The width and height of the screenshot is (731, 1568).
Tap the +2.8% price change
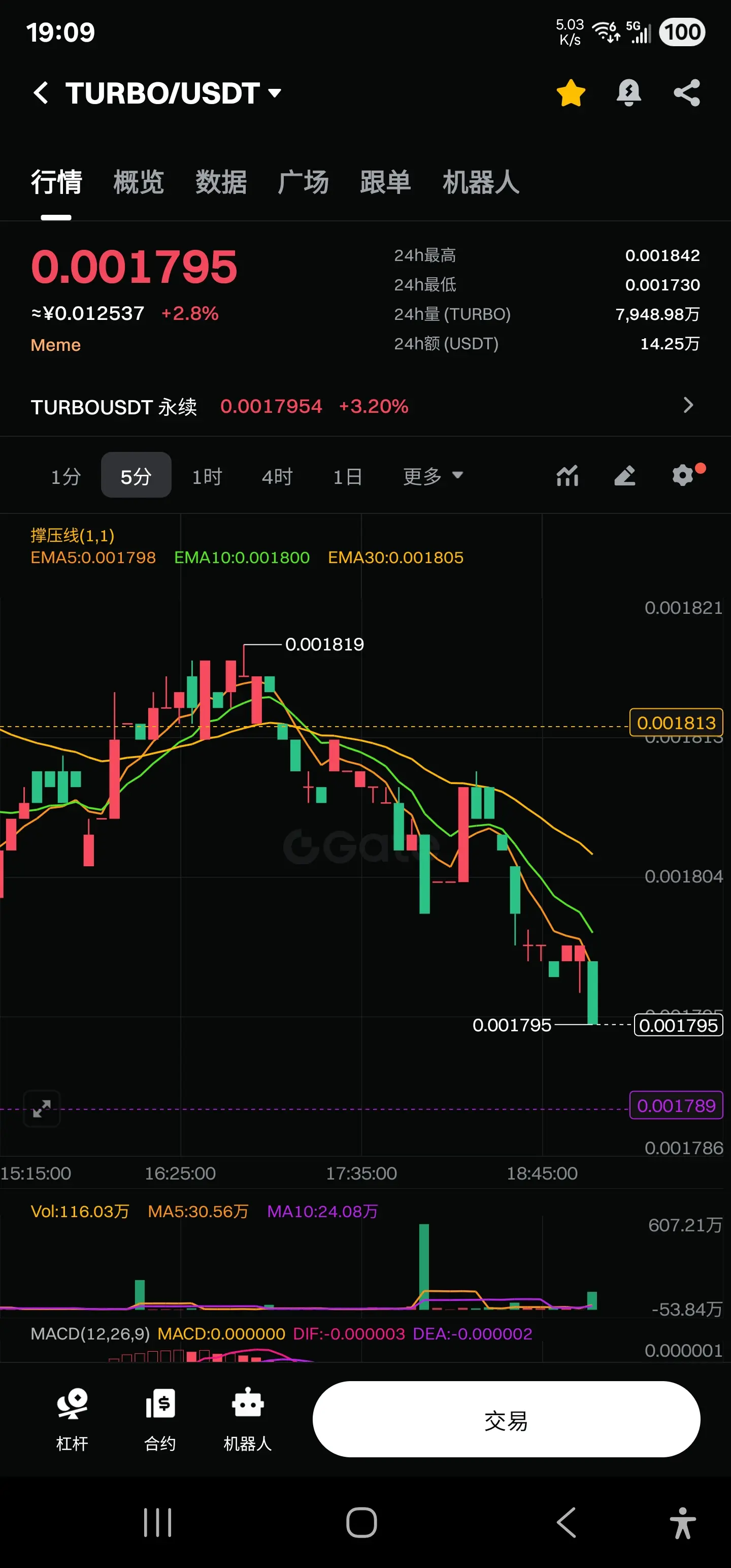[189, 313]
